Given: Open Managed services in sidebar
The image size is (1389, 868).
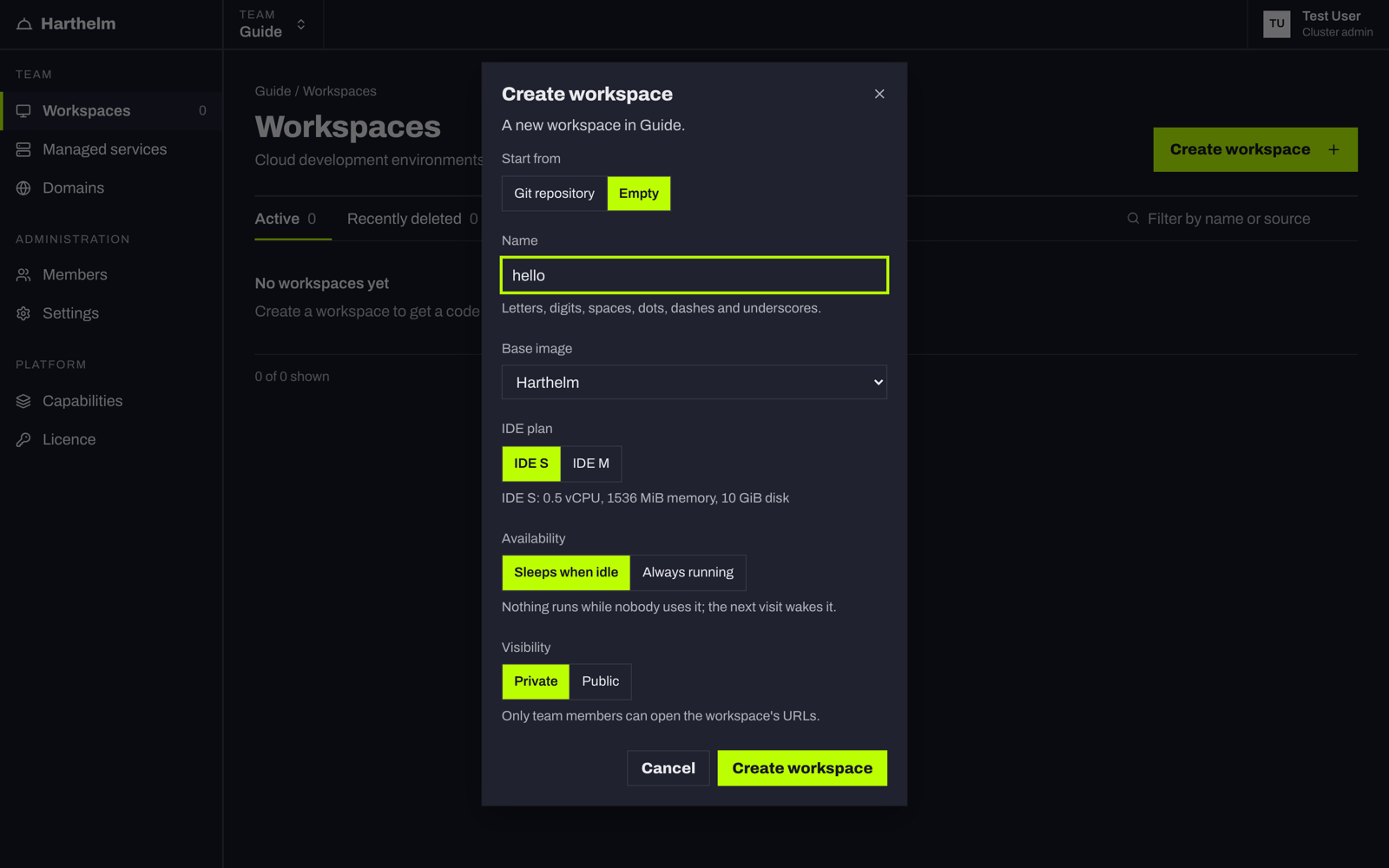Looking at the screenshot, I should click(111, 149).
